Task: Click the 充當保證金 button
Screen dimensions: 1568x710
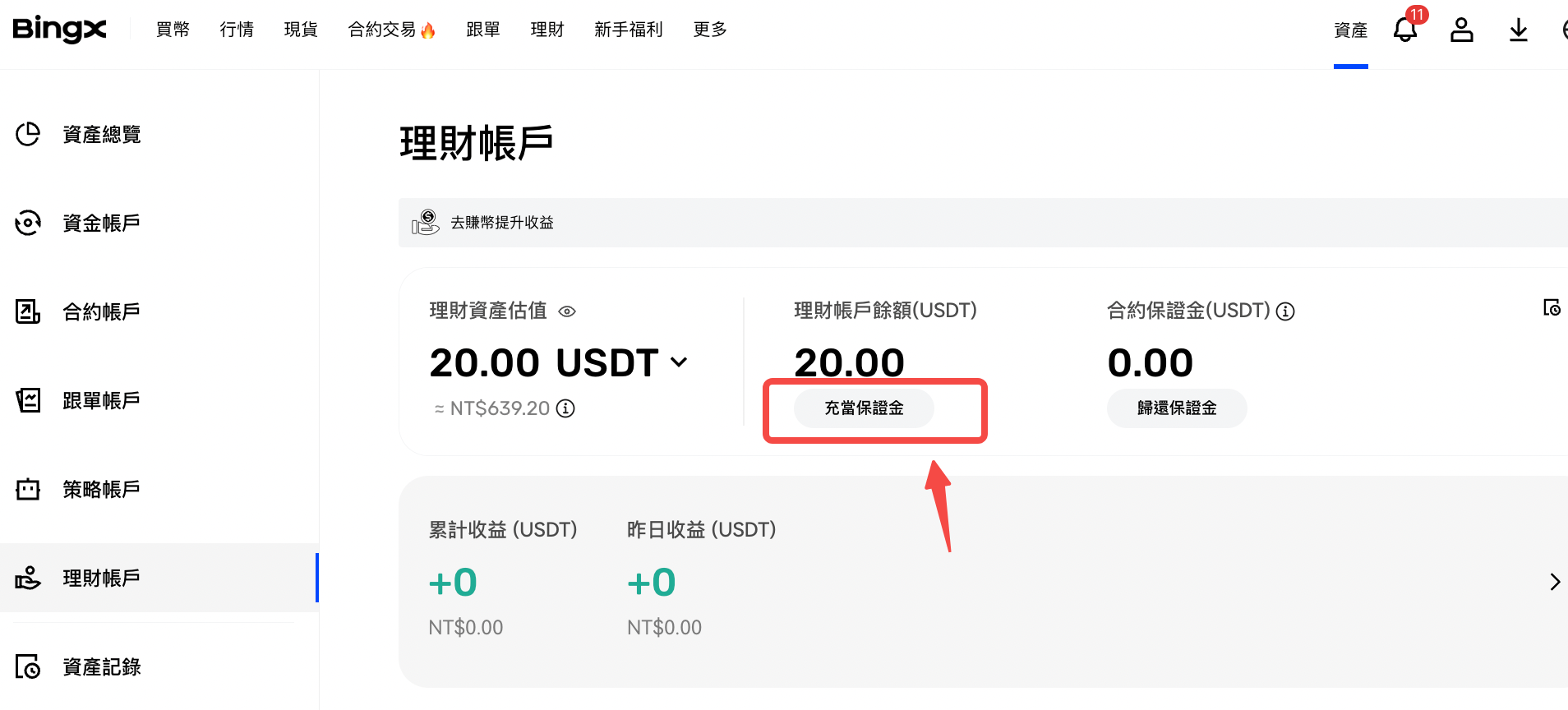Action: coord(863,408)
